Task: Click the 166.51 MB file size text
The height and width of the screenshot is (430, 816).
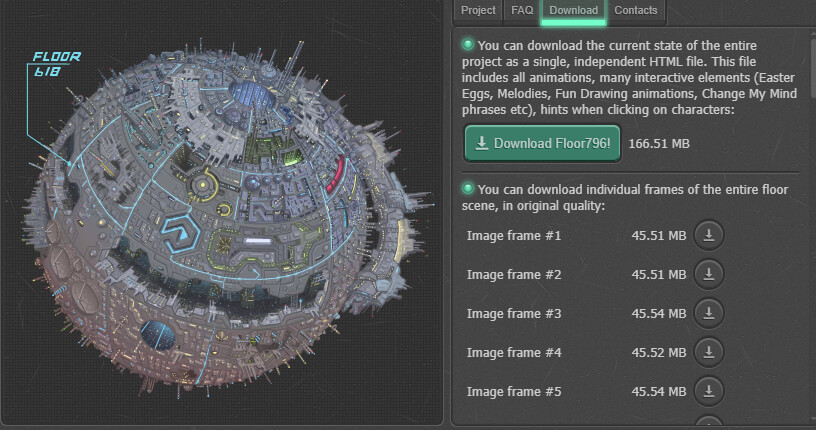Action: [659, 144]
